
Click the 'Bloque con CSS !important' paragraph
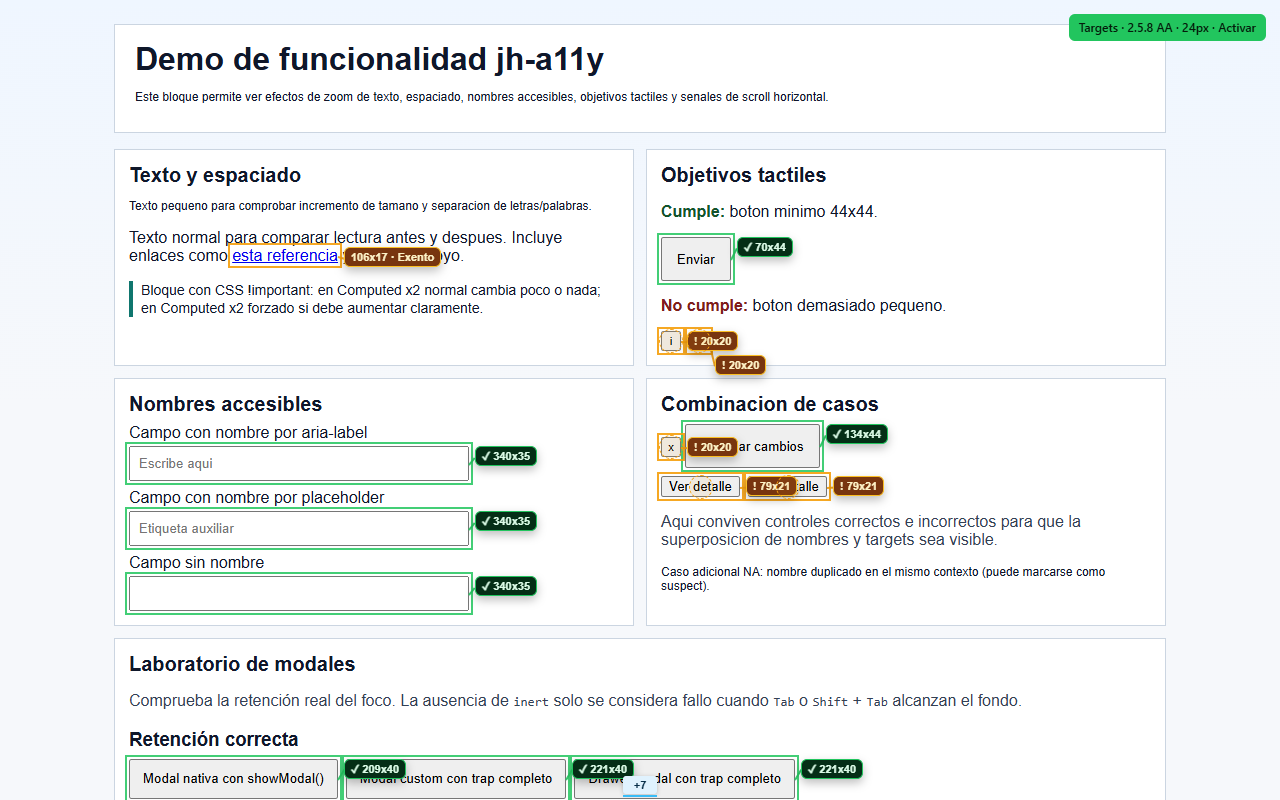click(x=371, y=299)
